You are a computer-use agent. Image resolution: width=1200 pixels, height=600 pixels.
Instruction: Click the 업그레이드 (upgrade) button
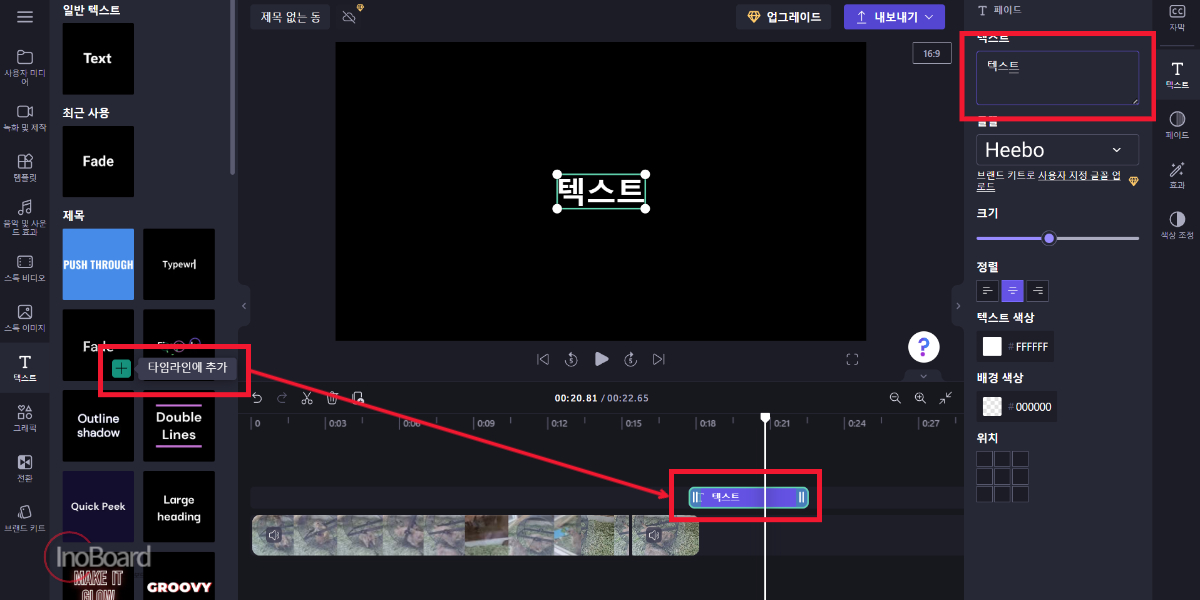coord(784,17)
